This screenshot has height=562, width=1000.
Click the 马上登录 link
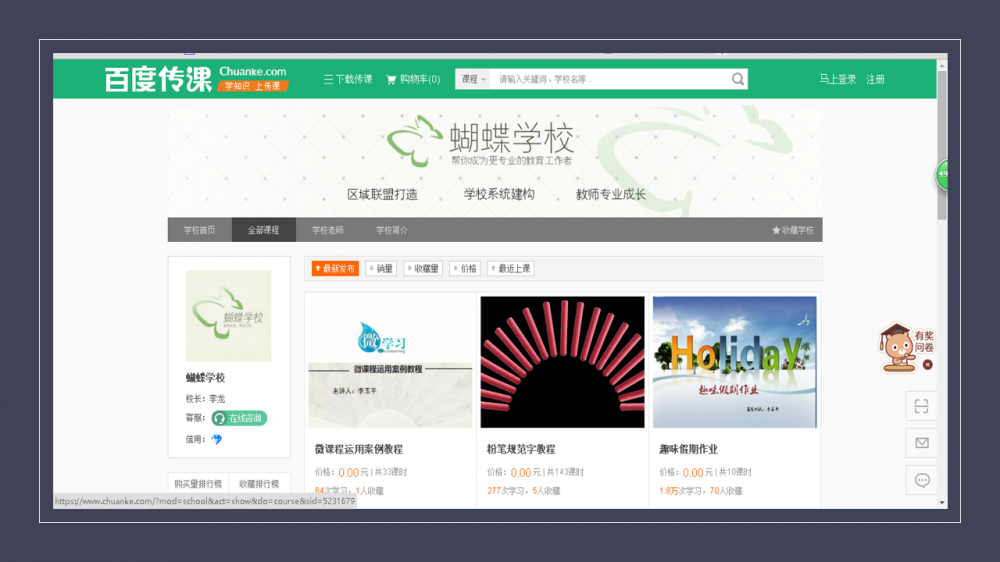point(837,79)
